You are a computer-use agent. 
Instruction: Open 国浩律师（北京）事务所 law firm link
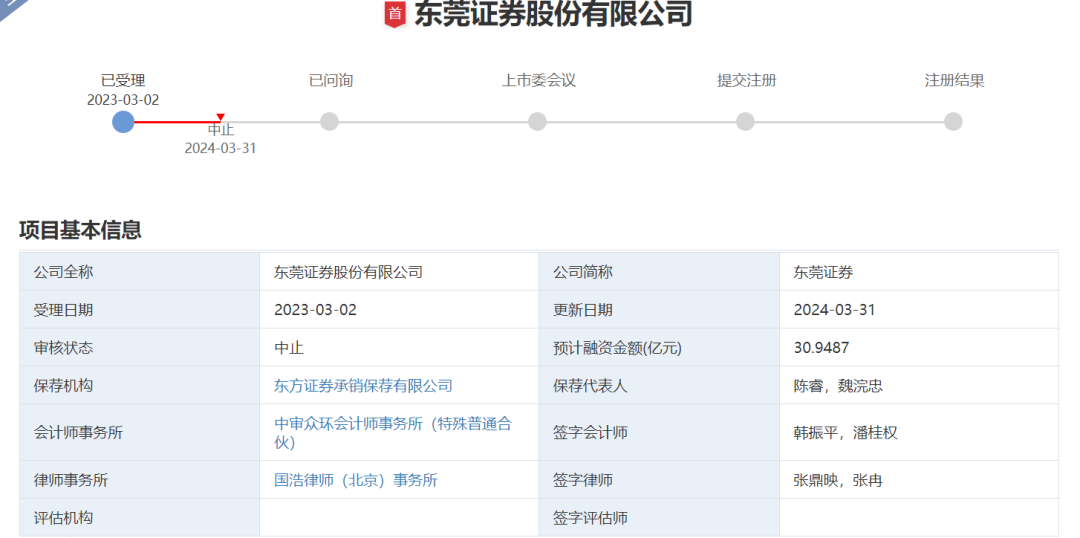click(356, 480)
